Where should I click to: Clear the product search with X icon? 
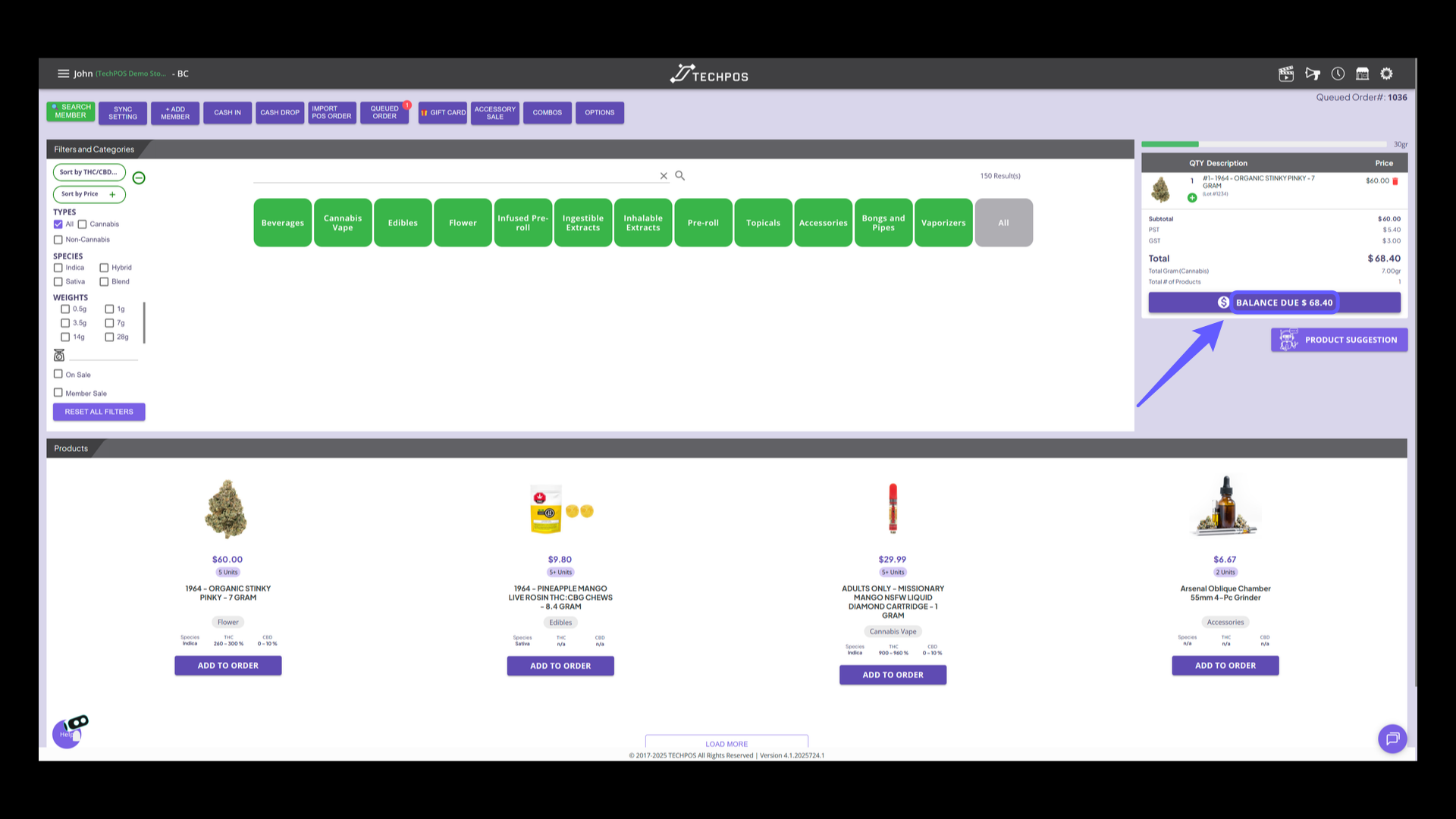click(x=664, y=176)
